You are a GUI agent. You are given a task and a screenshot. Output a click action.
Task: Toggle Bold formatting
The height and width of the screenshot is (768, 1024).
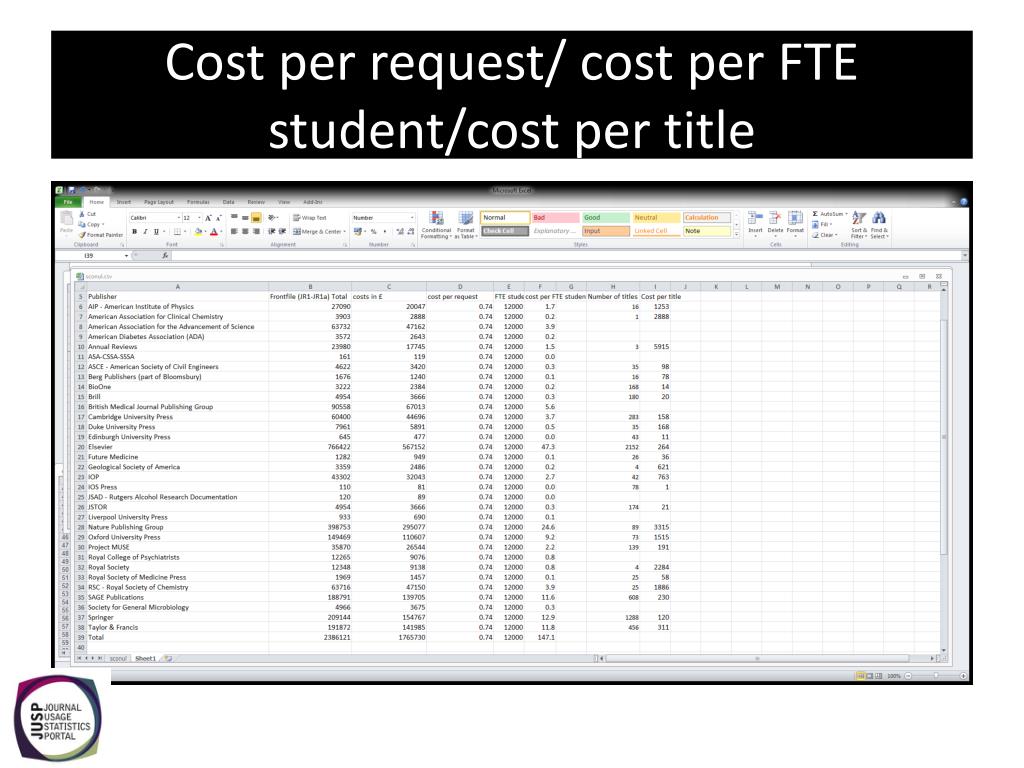point(135,232)
